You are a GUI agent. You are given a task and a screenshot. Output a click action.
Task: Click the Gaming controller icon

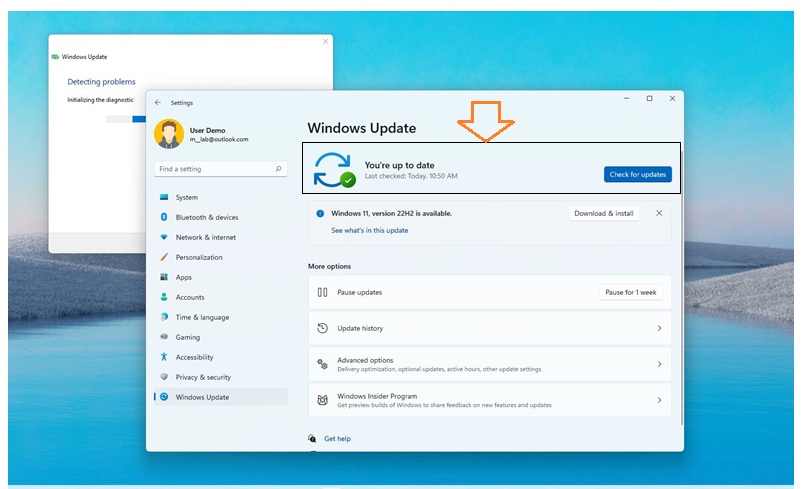[164, 337]
